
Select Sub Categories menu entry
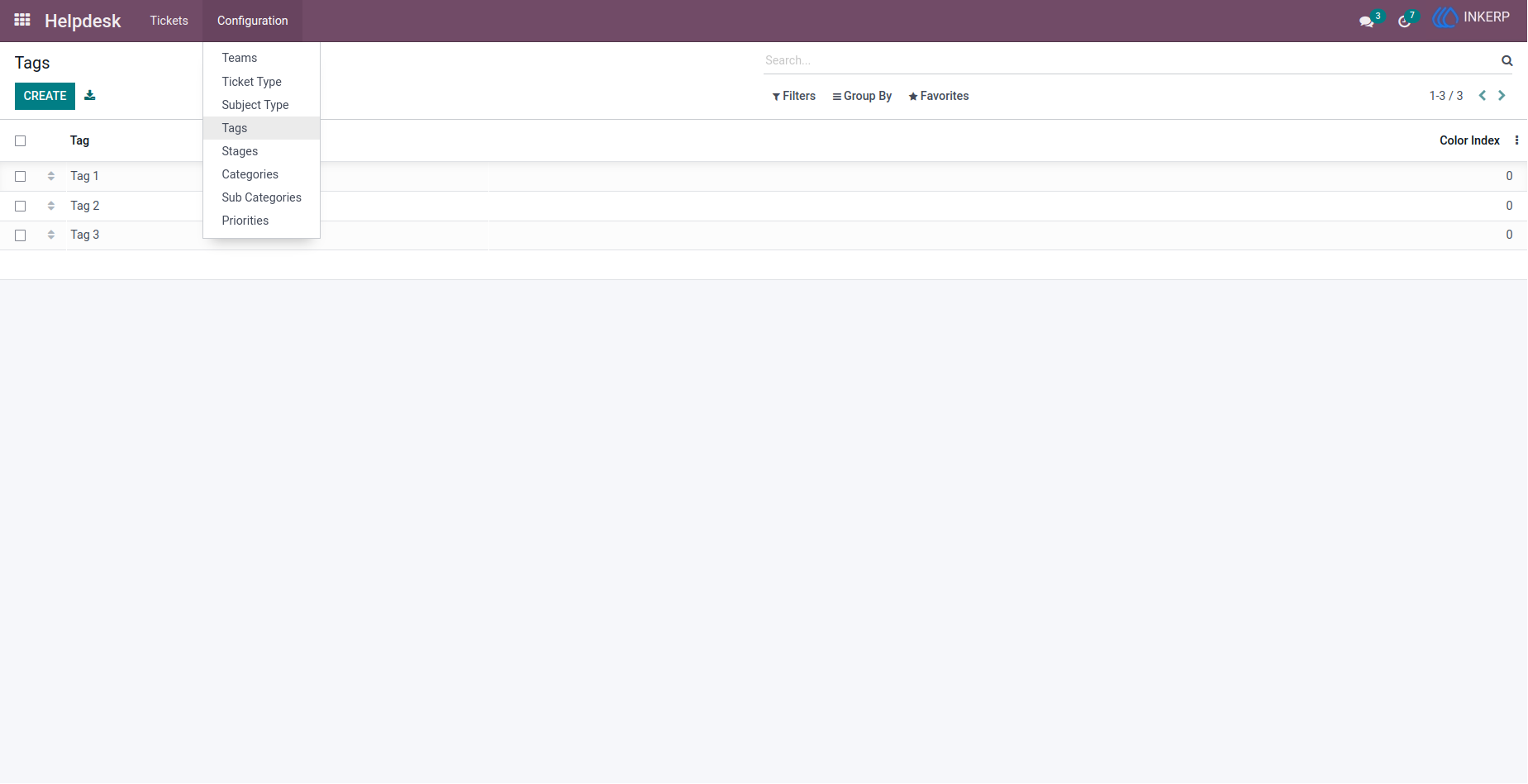[x=261, y=197]
